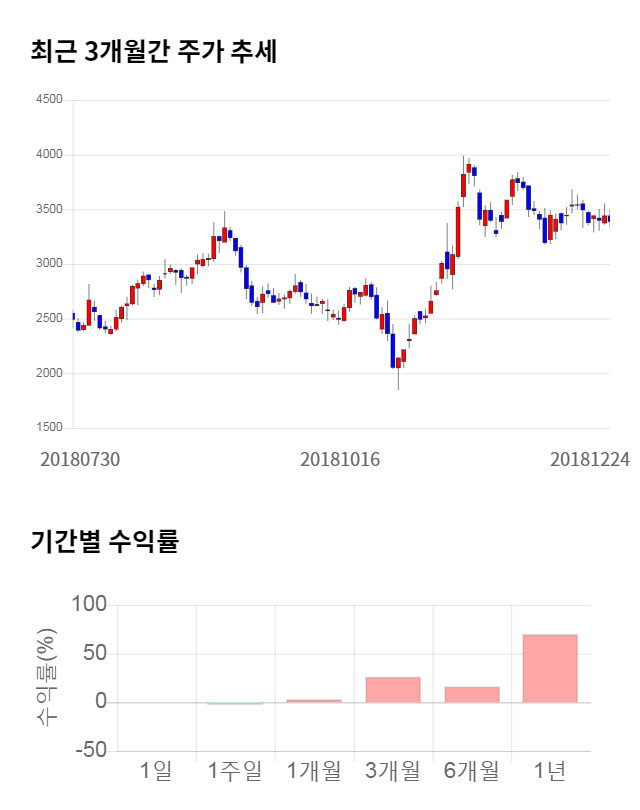Click the 6개월 return bar

click(471, 695)
